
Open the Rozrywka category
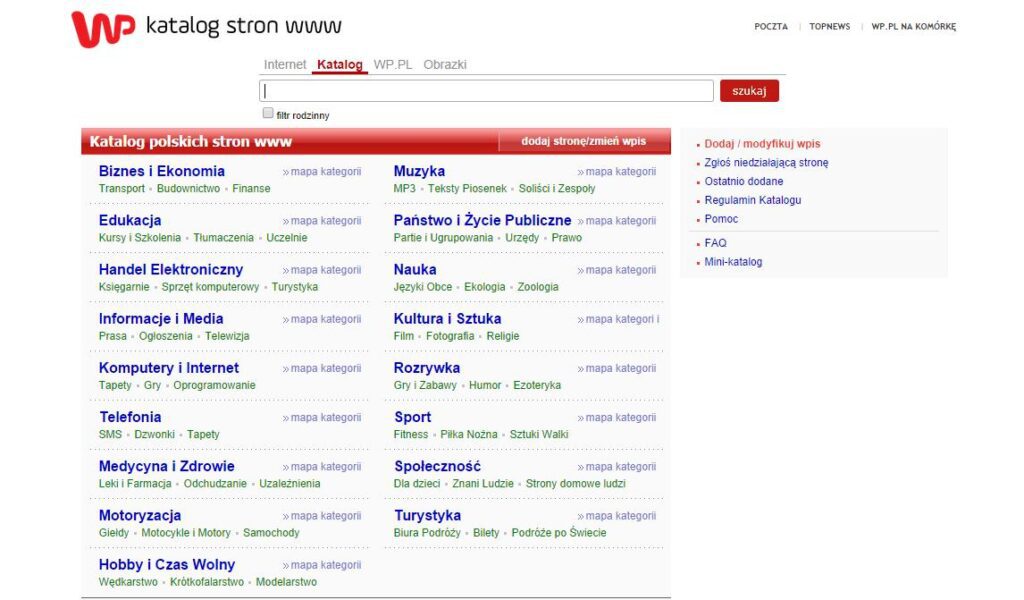click(x=426, y=368)
